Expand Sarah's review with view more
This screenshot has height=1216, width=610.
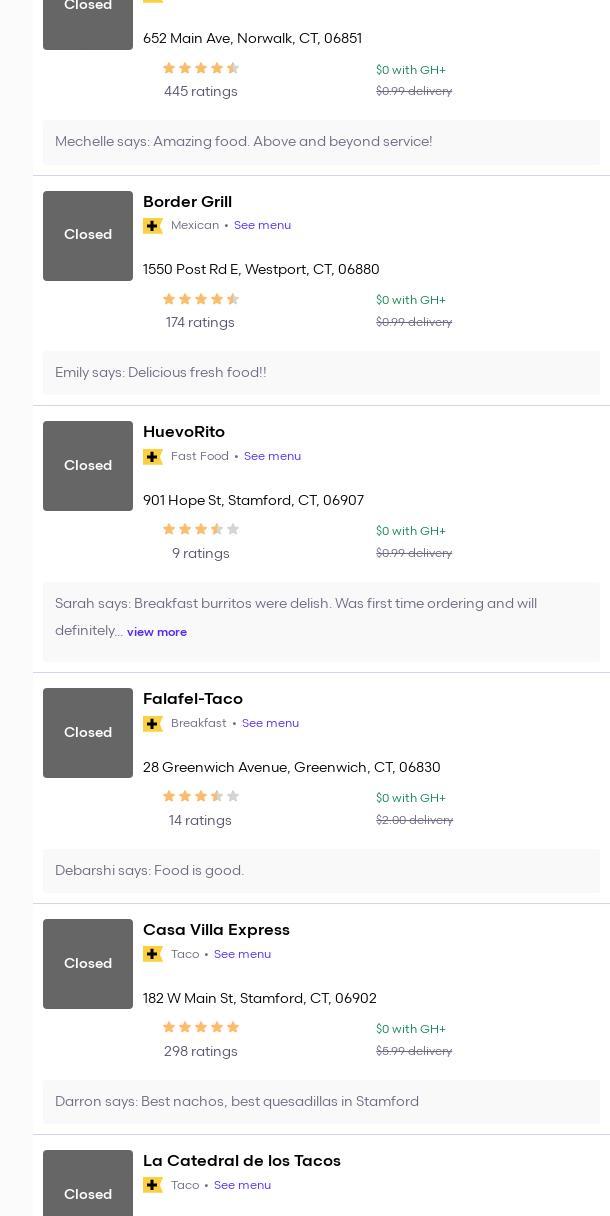pyautogui.click(x=157, y=632)
